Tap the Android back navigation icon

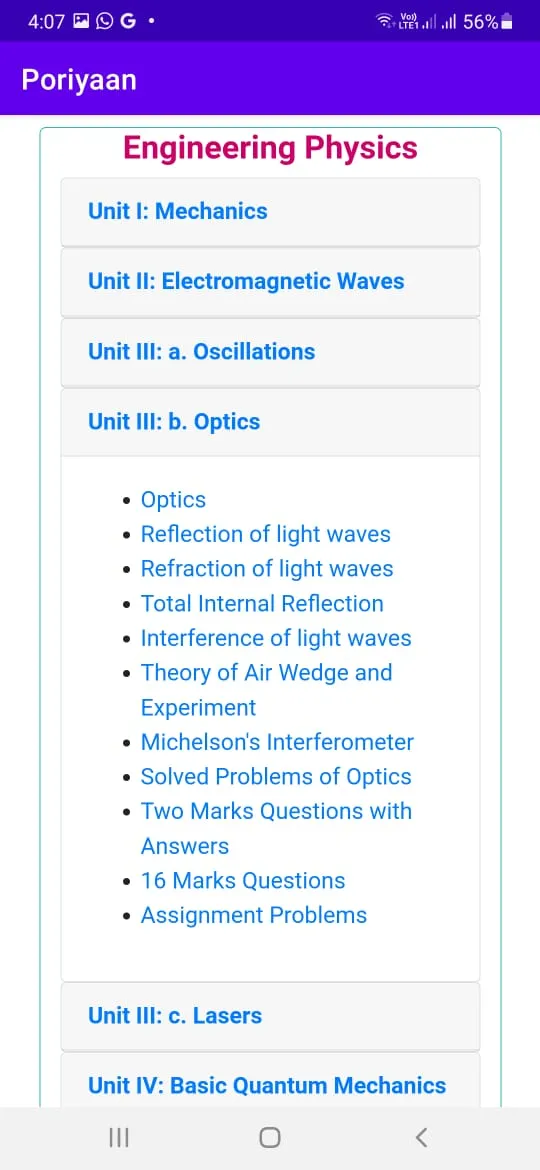click(421, 1137)
